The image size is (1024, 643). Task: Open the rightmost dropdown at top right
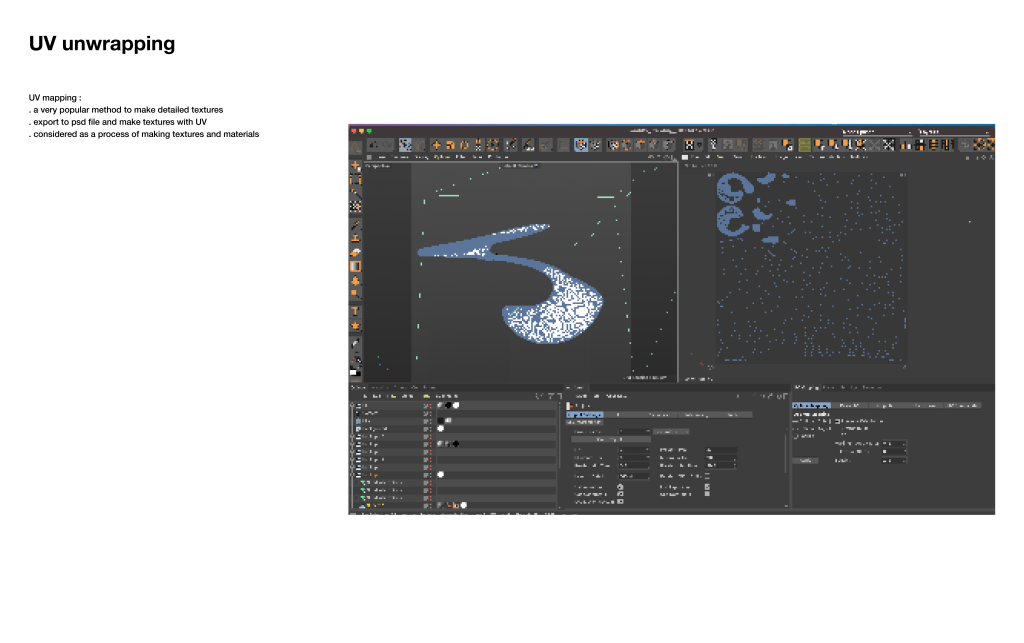tap(954, 131)
